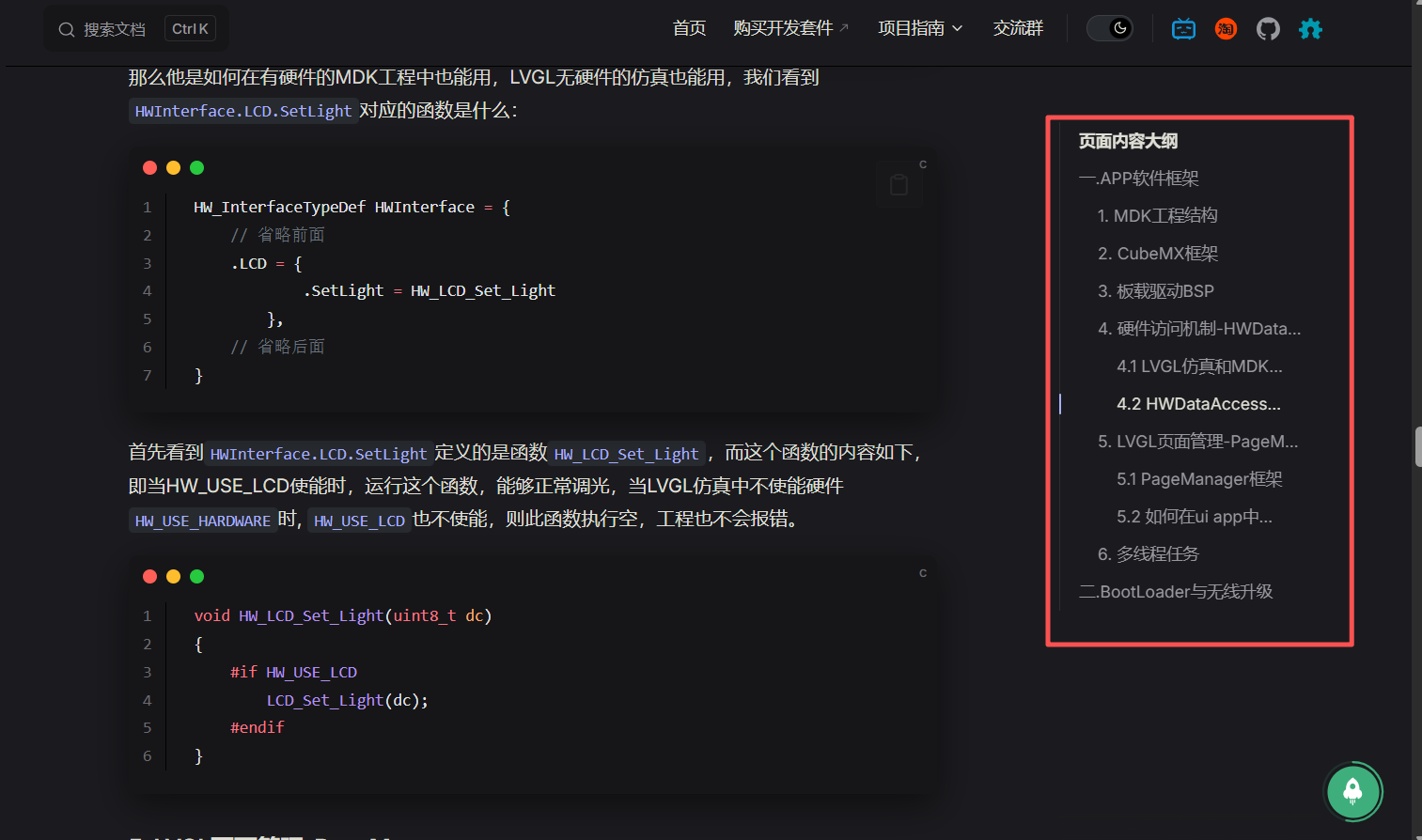
Task: Click the Ctrl K shortcut badge
Action: (x=190, y=29)
